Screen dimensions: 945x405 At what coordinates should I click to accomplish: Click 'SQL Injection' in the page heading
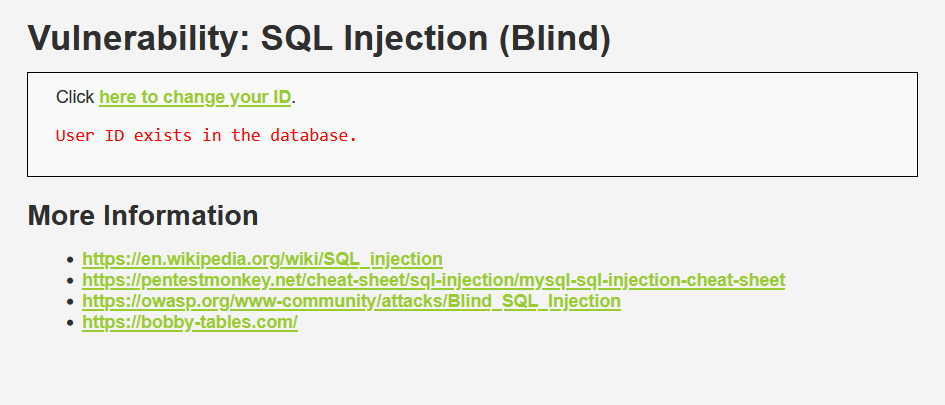tap(374, 39)
